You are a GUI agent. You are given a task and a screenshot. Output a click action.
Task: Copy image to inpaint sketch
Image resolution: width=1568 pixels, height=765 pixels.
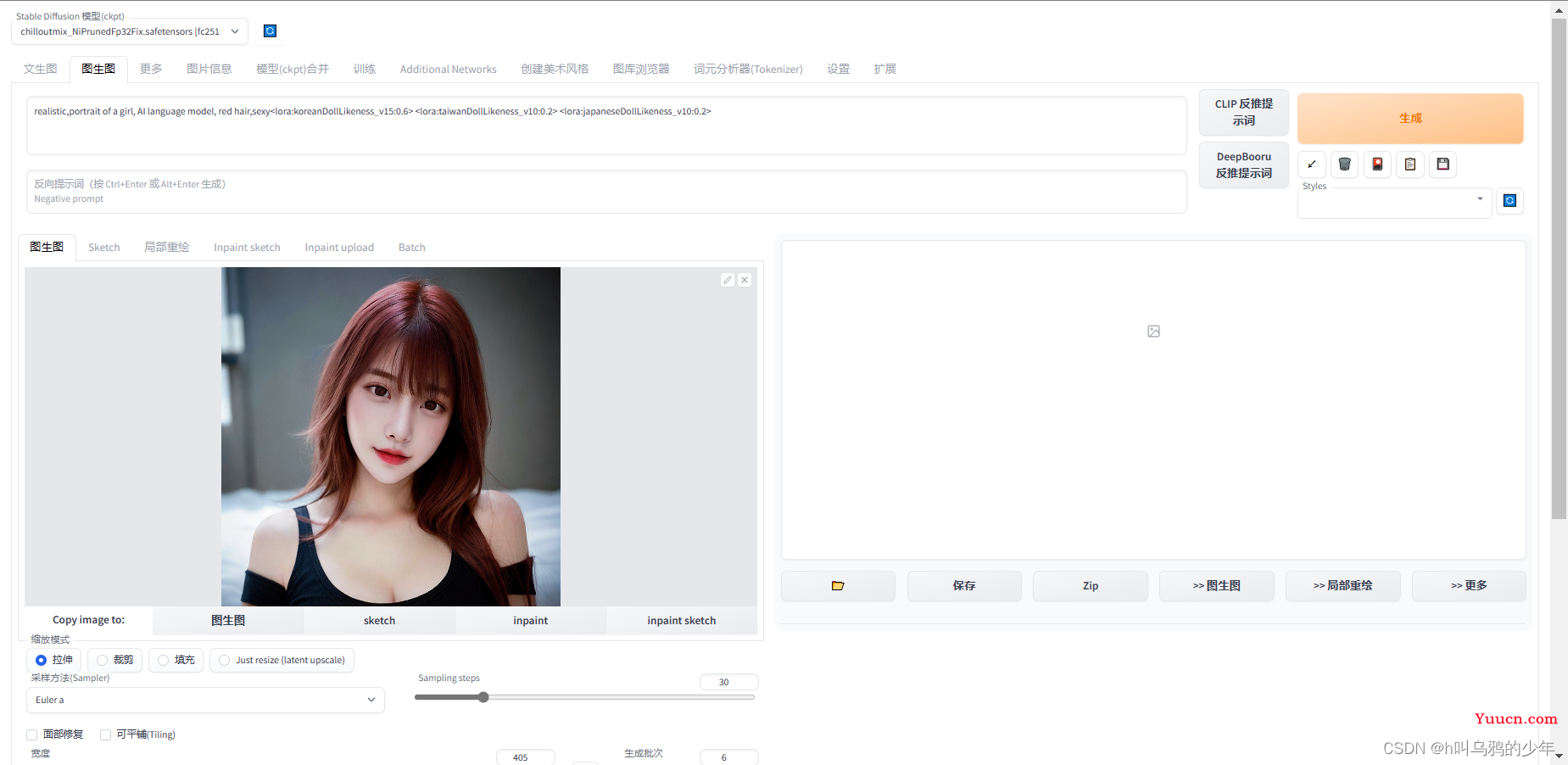tap(682, 621)
